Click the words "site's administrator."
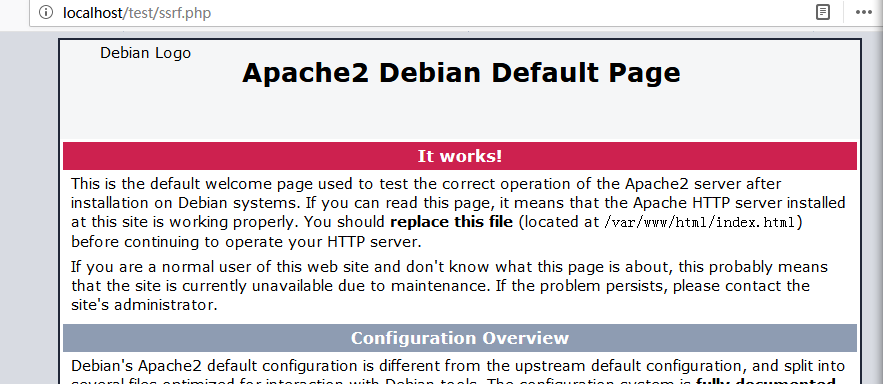The width and height of the screenshot is (883, 384). 144,305
